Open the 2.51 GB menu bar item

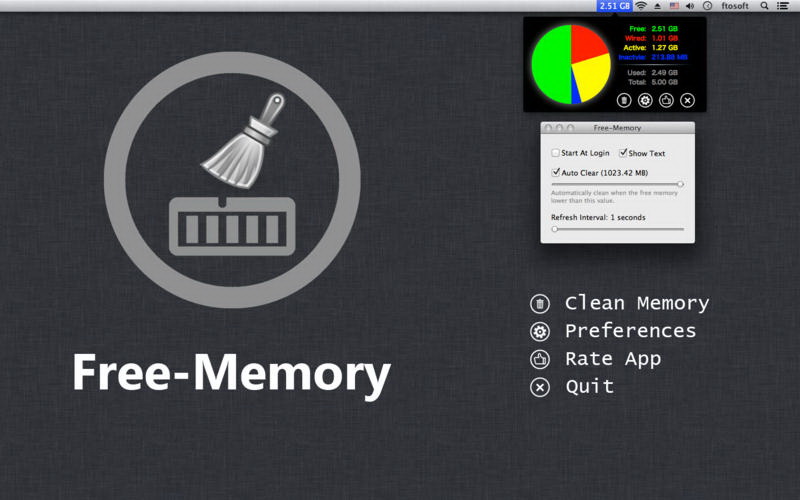pyautogui.click(x=615, y=6)
